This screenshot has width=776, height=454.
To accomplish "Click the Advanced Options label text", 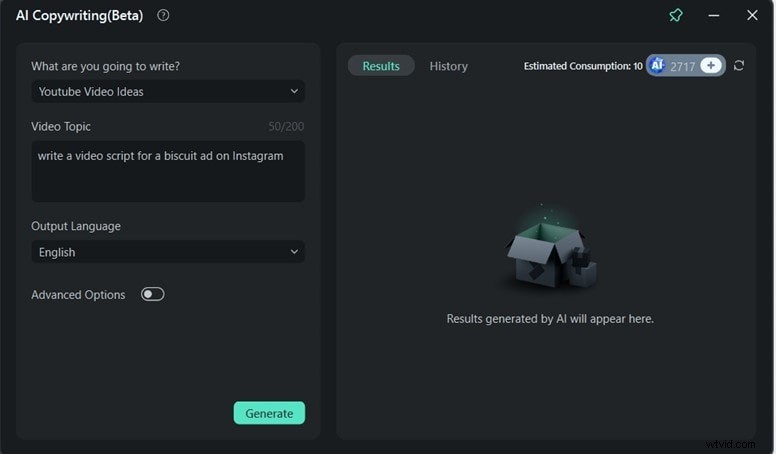I will [78, 295].
